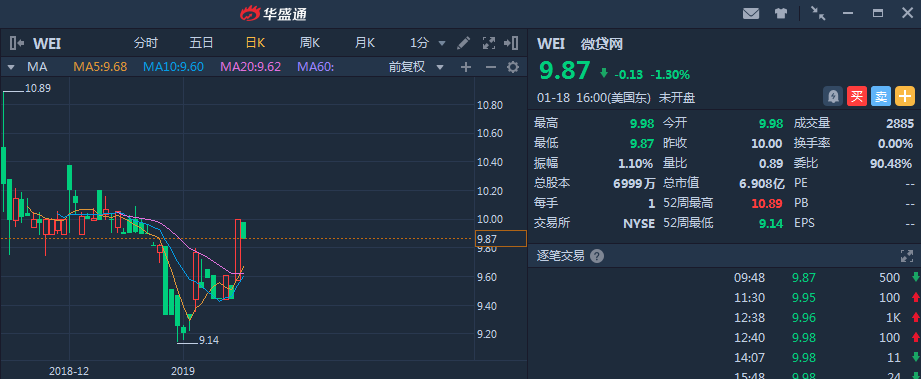Switch to 五日 chart tab

(201, 43)
